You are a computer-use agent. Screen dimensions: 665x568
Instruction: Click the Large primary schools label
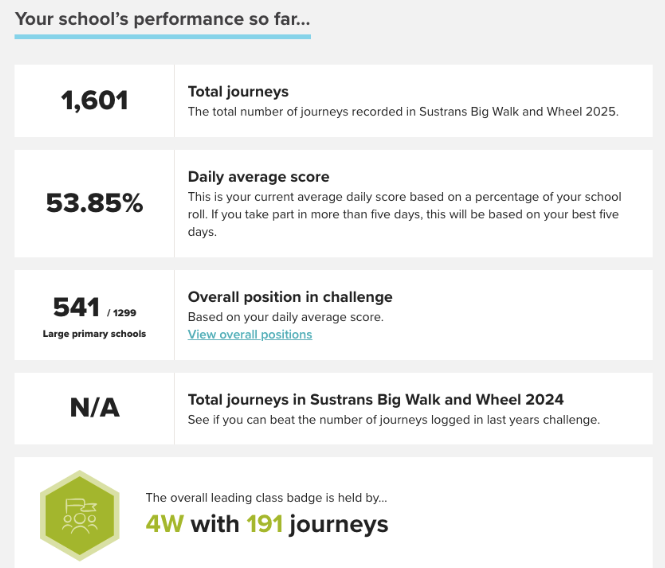tap(94, 334)
